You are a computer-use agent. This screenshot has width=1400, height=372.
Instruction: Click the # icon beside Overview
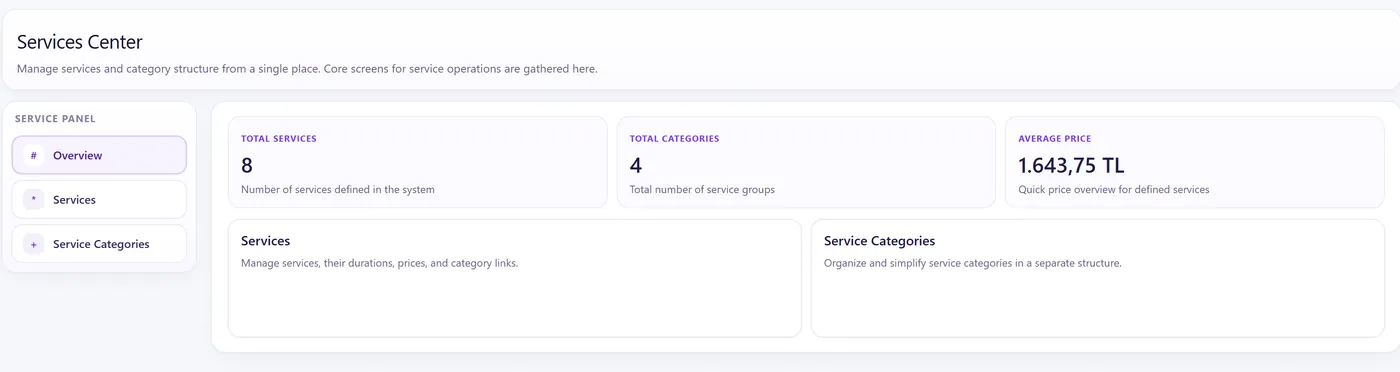click(33, 156)
